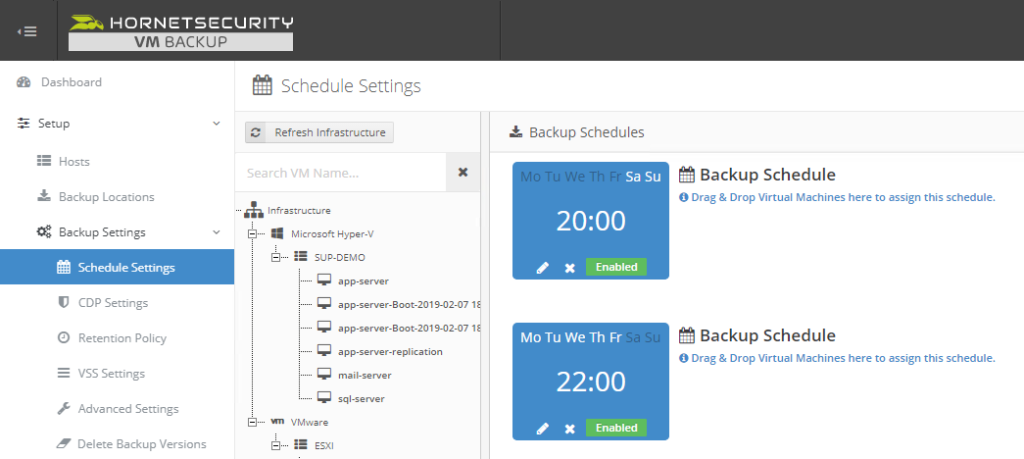
Task: Collapse the Microsoft Hyper-V tree node
Action: (254, 234)
